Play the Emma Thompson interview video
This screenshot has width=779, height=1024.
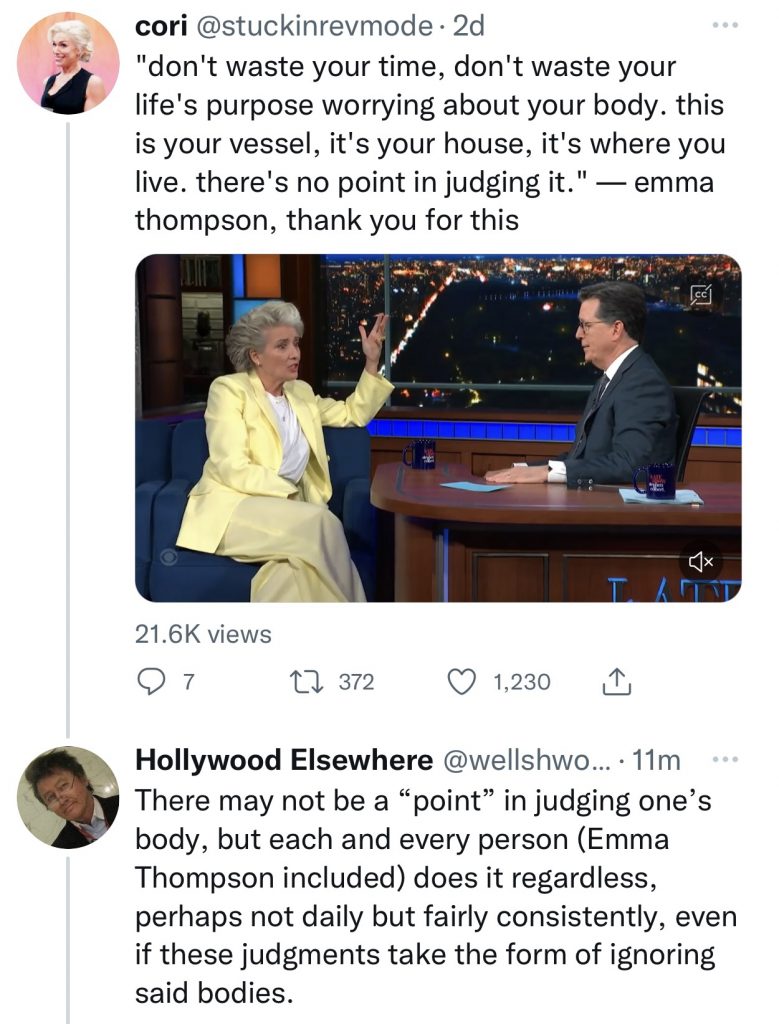tap(438, 428)
